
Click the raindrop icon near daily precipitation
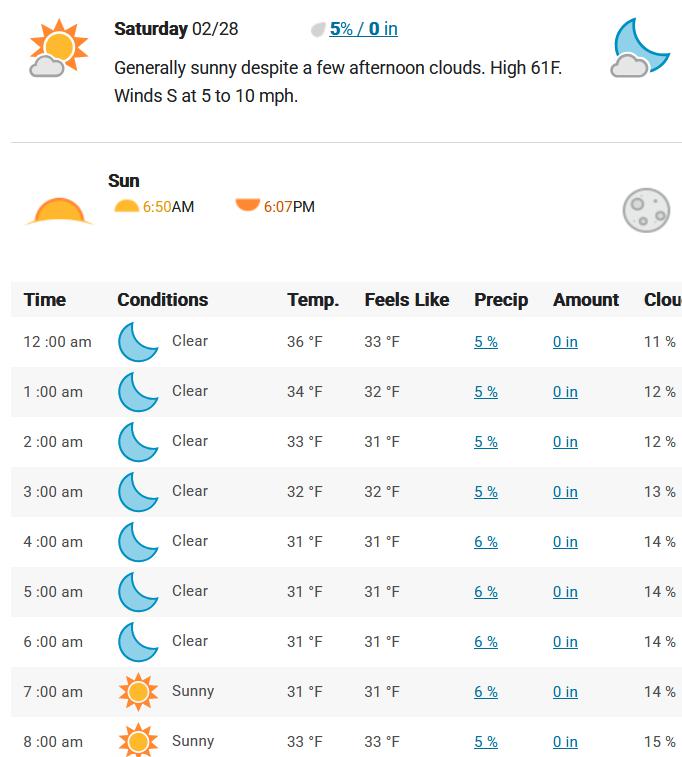coord(318,30)
